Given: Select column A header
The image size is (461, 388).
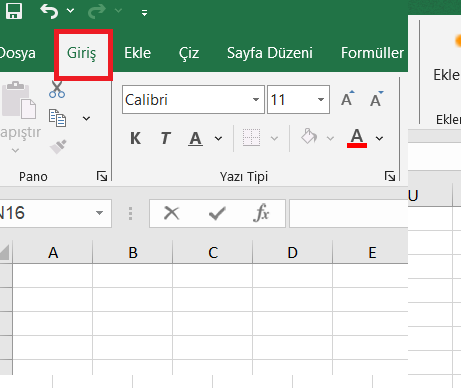Looking at the screenshot, I should [53, 252].
